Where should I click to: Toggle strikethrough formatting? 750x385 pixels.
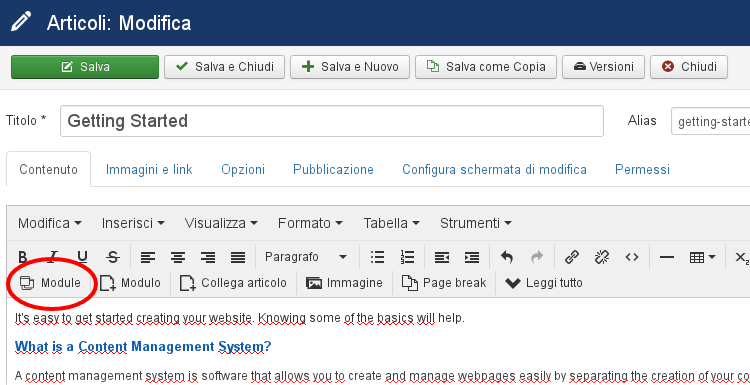[112, 257]
